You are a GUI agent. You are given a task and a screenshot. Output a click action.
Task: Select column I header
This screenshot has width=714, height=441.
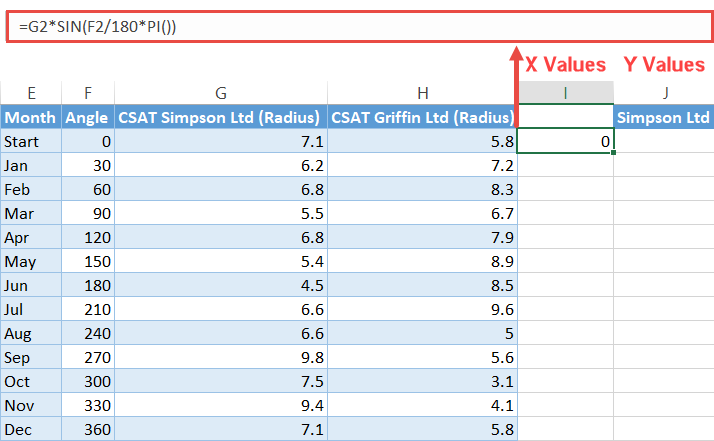tap(566, 93)
